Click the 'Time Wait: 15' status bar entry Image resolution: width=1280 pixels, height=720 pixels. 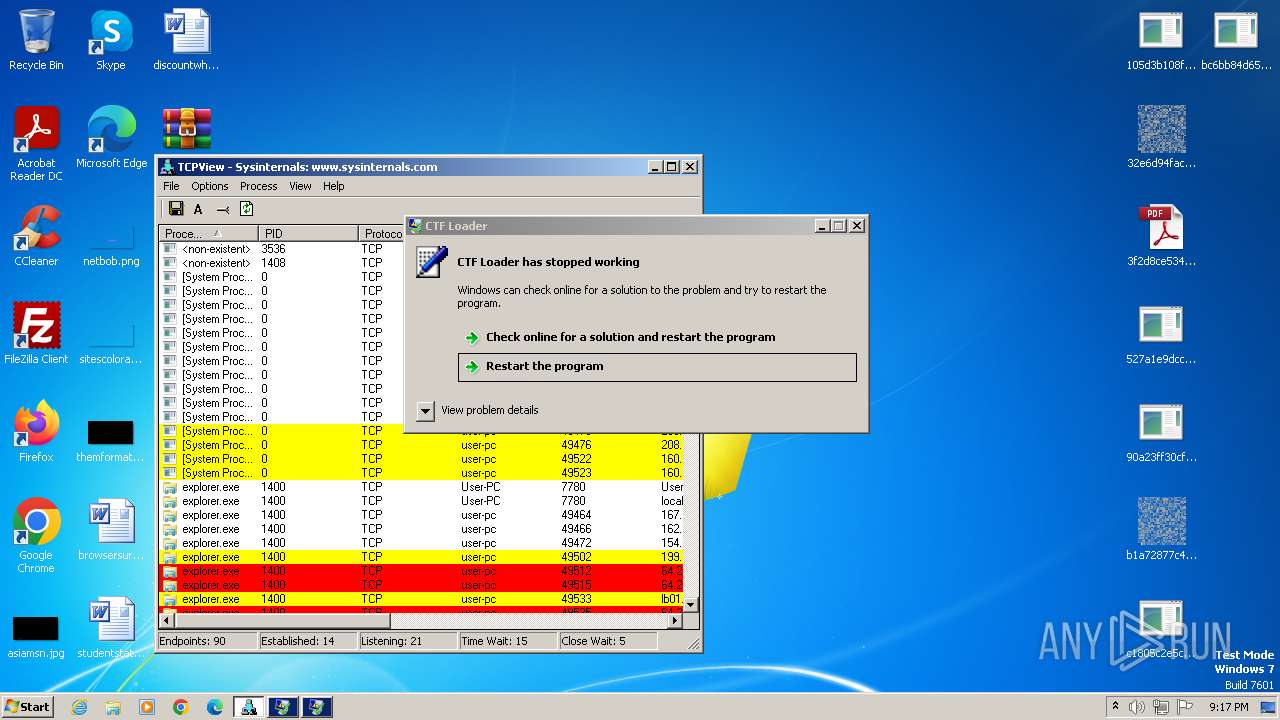tap(508, 641)
